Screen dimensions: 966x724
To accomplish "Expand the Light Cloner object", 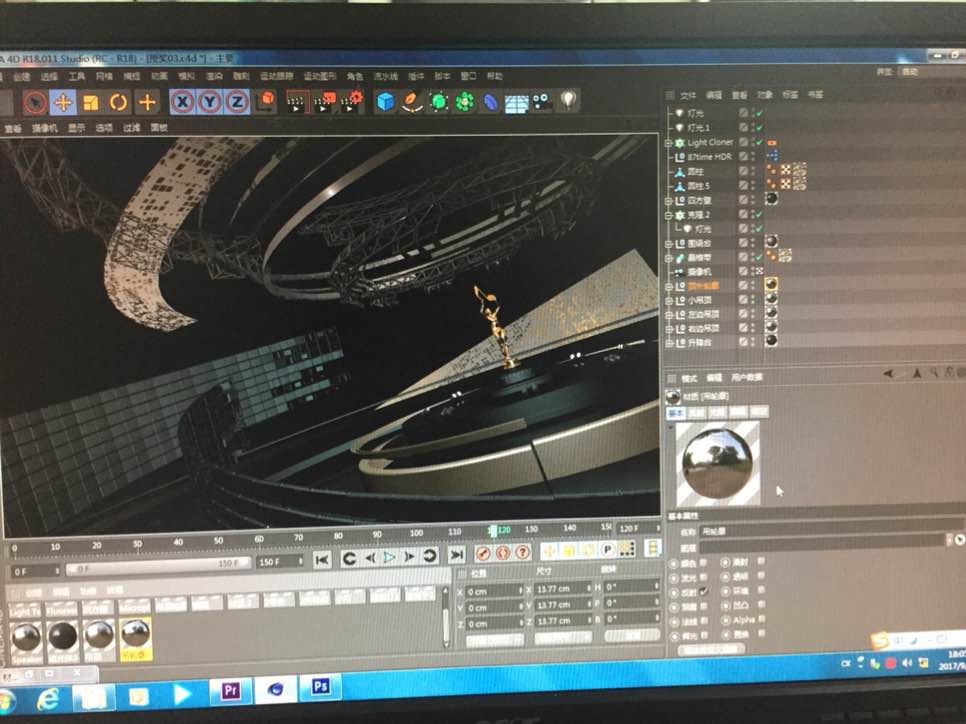I will pos(668,143).
